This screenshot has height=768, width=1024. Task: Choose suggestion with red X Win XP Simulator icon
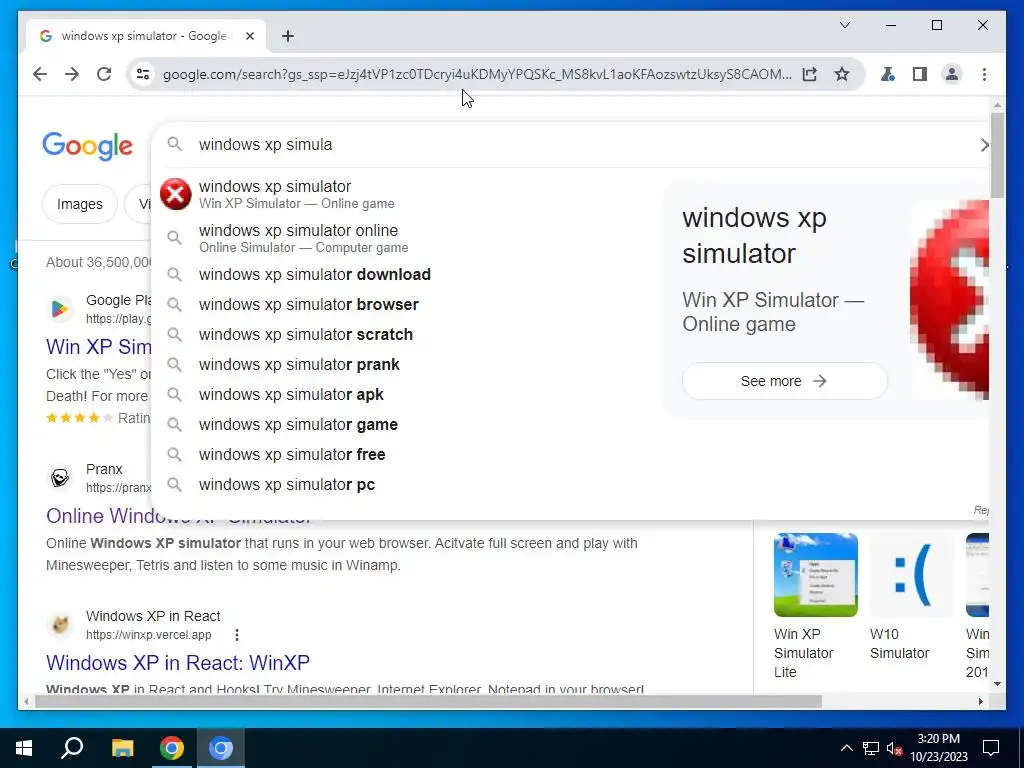(x=405, y=195)
